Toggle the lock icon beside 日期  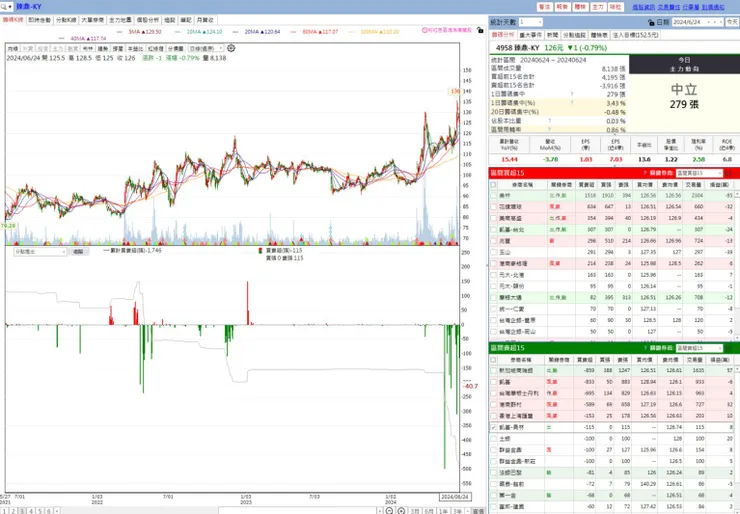click(651, 22)
